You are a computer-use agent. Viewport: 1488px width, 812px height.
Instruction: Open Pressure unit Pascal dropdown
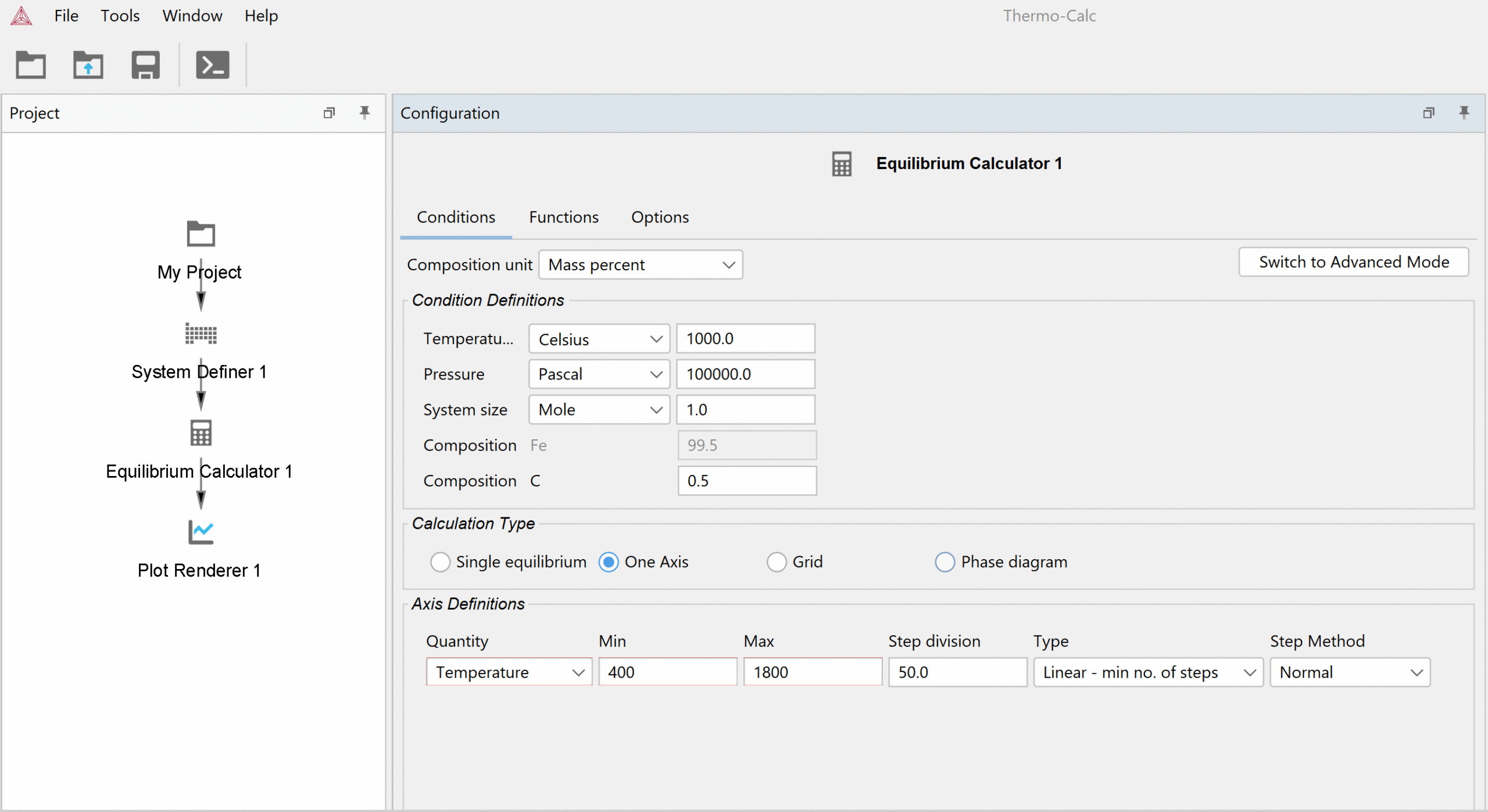click(599, 374)
